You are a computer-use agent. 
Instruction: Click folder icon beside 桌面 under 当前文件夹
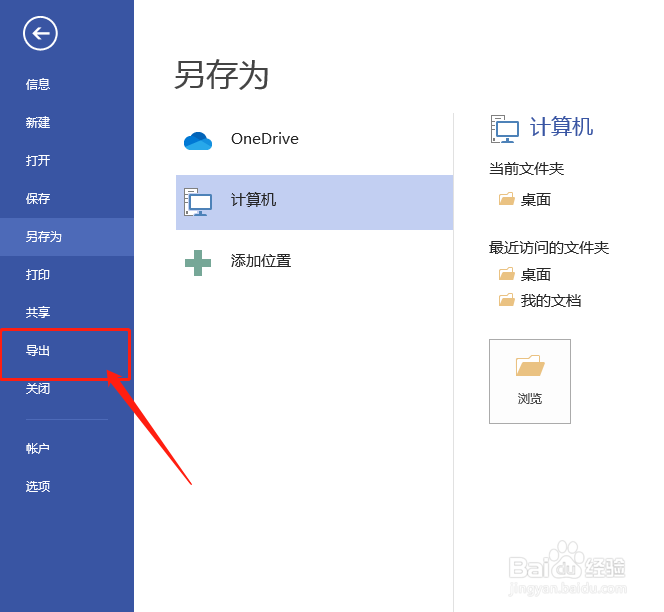pyautogui.click(x=506, y=199)
